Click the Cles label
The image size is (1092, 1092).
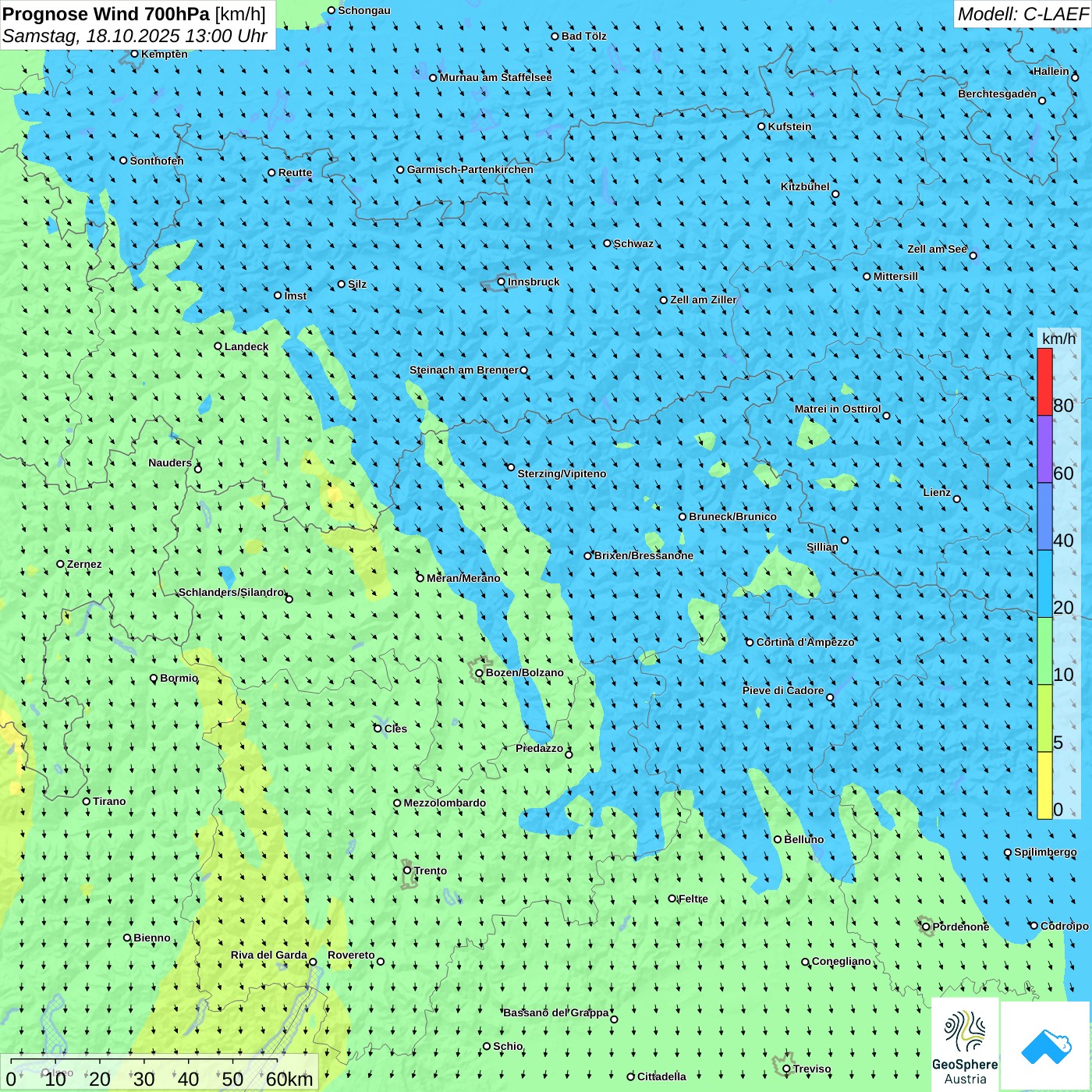point(395,729)
